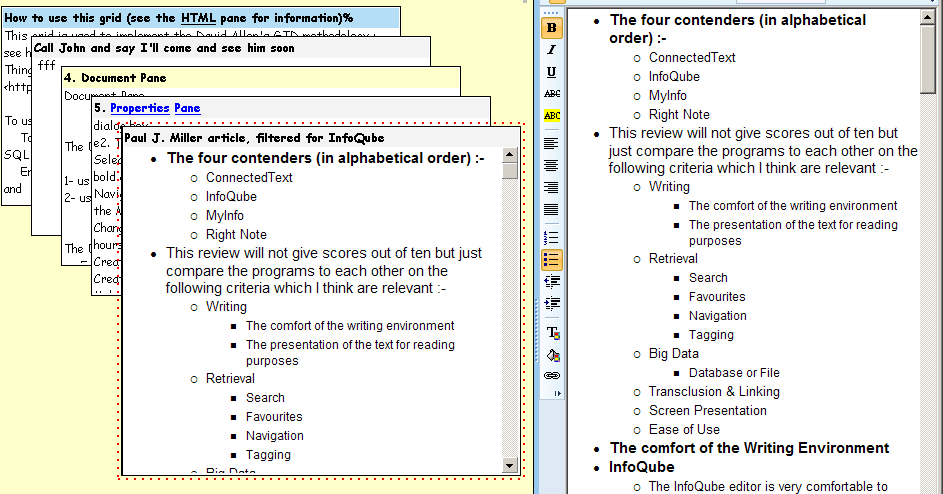Decrease indent of the paragraph
This screenshot has width=943, height=494.
tap(551, 282)
